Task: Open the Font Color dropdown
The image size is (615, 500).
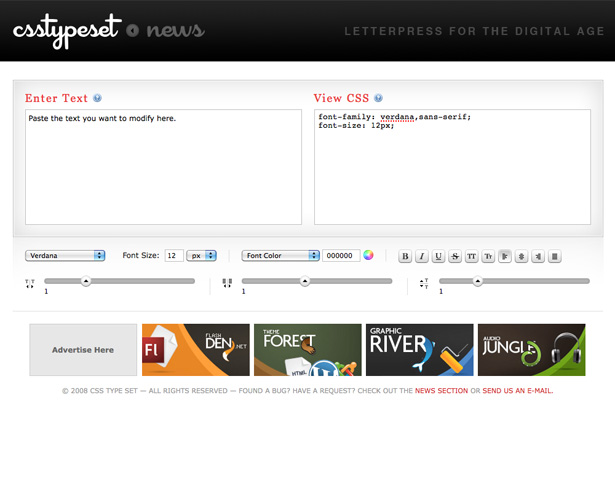Action: [280, 256]
